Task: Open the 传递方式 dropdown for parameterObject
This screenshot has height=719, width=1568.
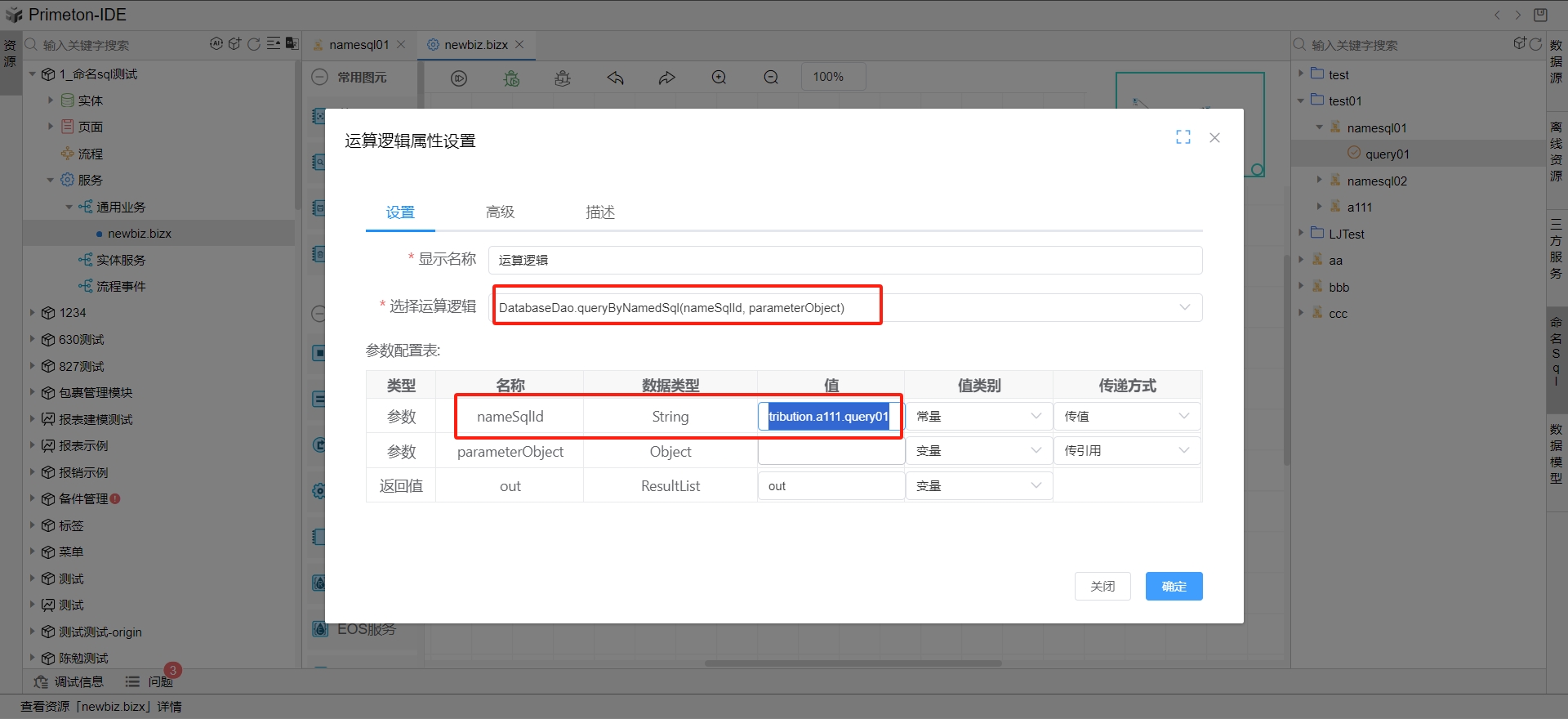Action: coord(1127,451)
